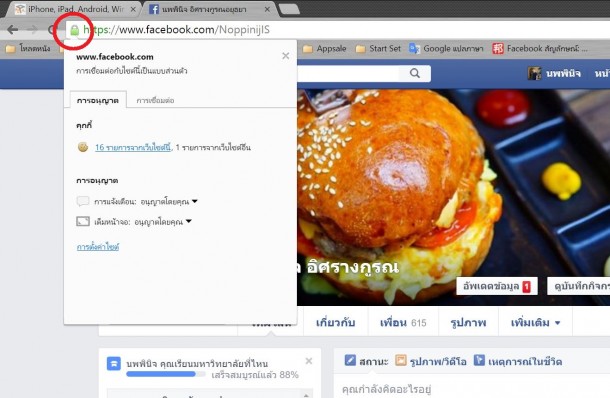Open the เพิ่มเติม more dropdown tab
610x398 pixels.
tap(535, 323)
